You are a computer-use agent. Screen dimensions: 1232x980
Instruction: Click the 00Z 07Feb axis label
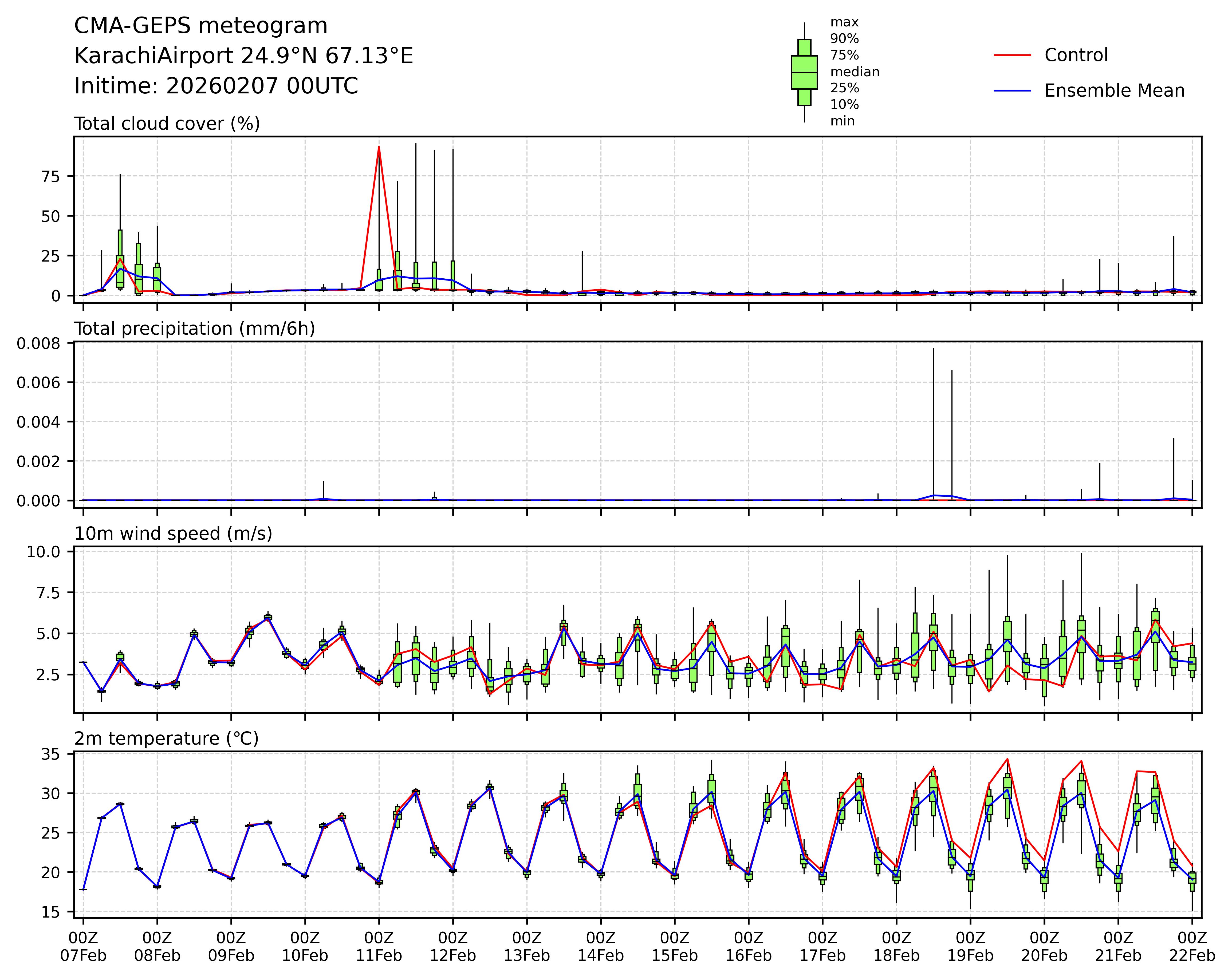point(84,946)
